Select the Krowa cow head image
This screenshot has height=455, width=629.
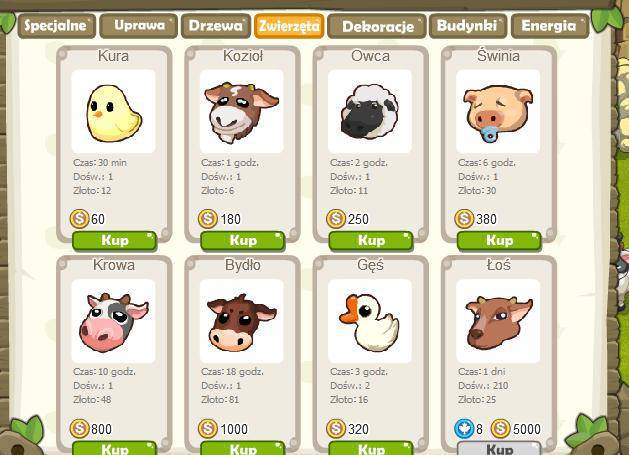coord(114,321)
